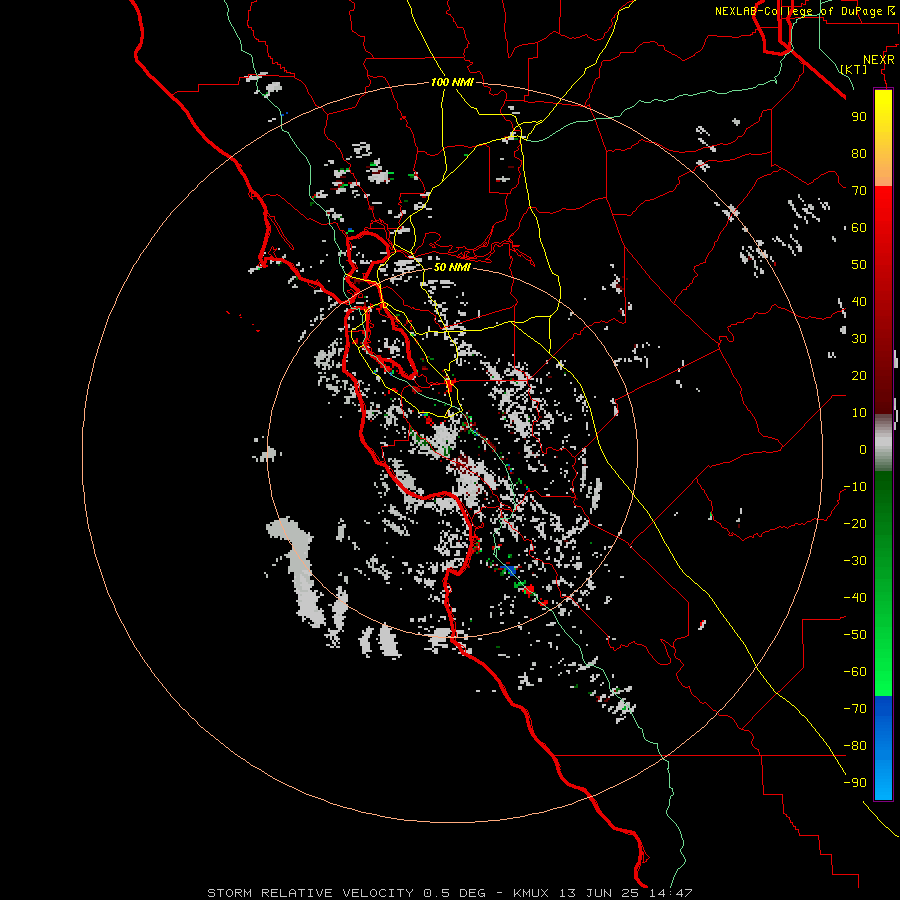Image resolution: width=900 pixels, height=900 pixels.
Task: Click the 10 value on velocity scale
Action: coord(859,413)
